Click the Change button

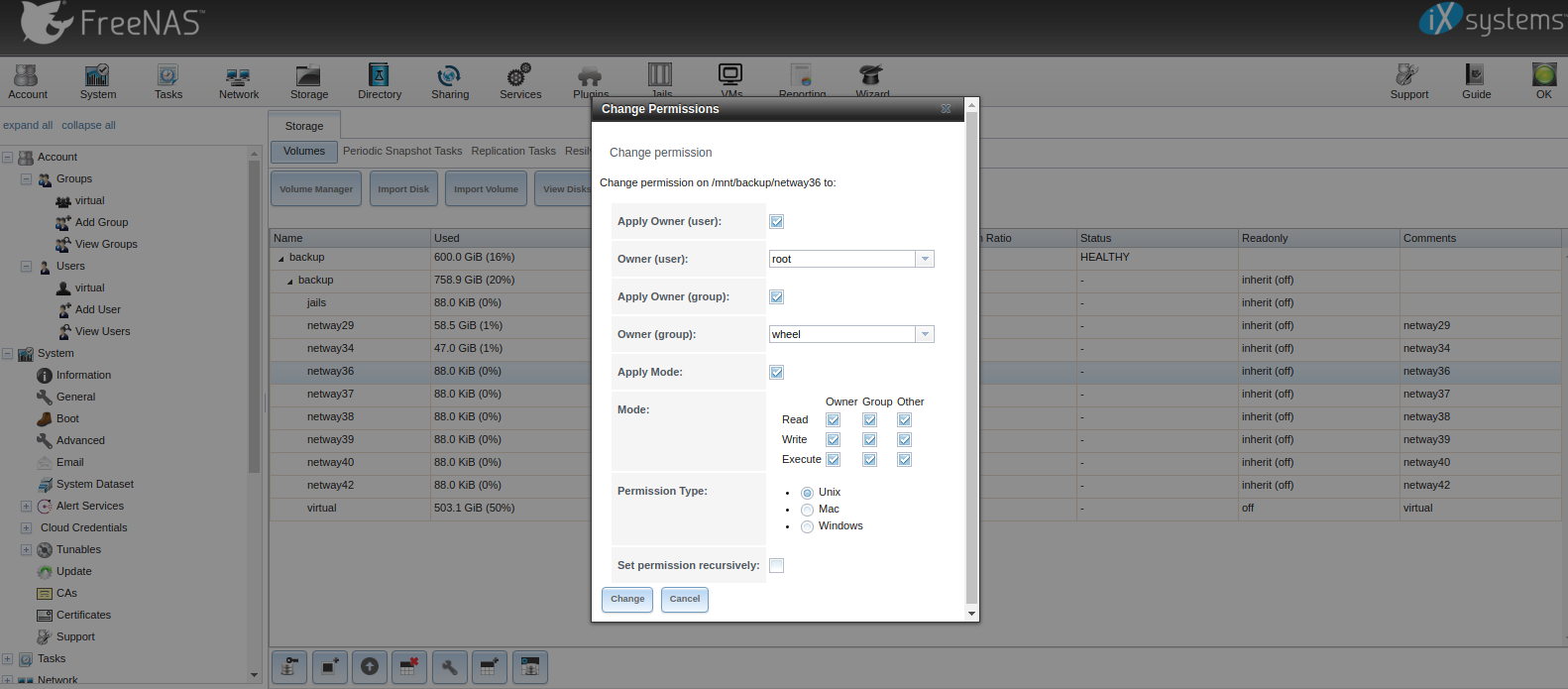[x=627, y=599]
